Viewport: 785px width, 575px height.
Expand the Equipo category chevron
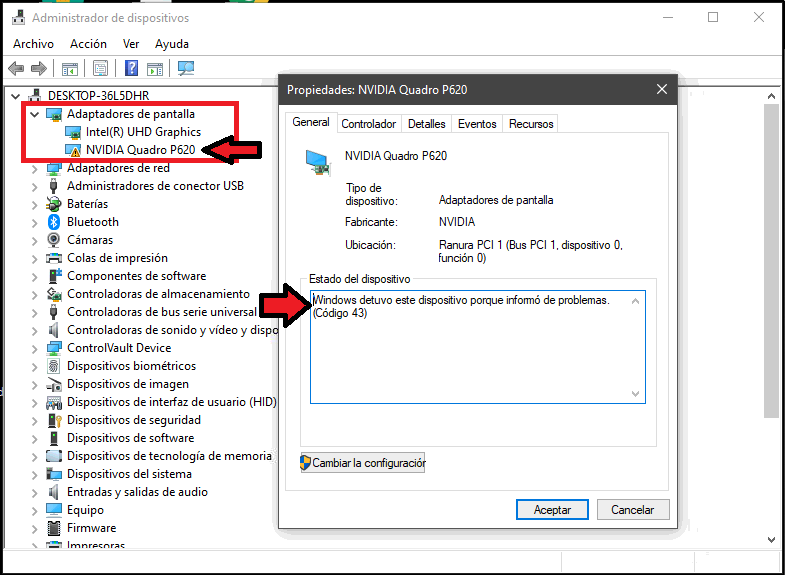(35, 511)
